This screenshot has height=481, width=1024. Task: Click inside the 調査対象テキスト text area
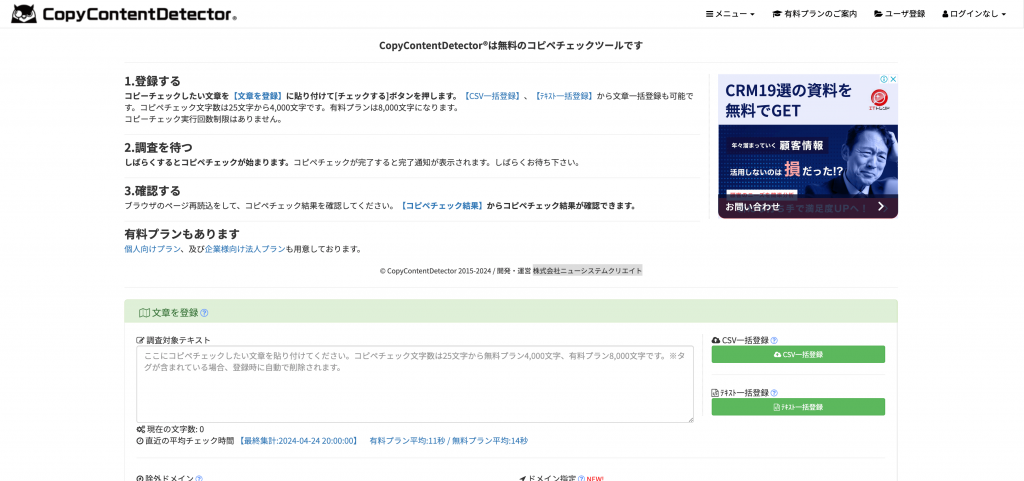click(414, 384)
